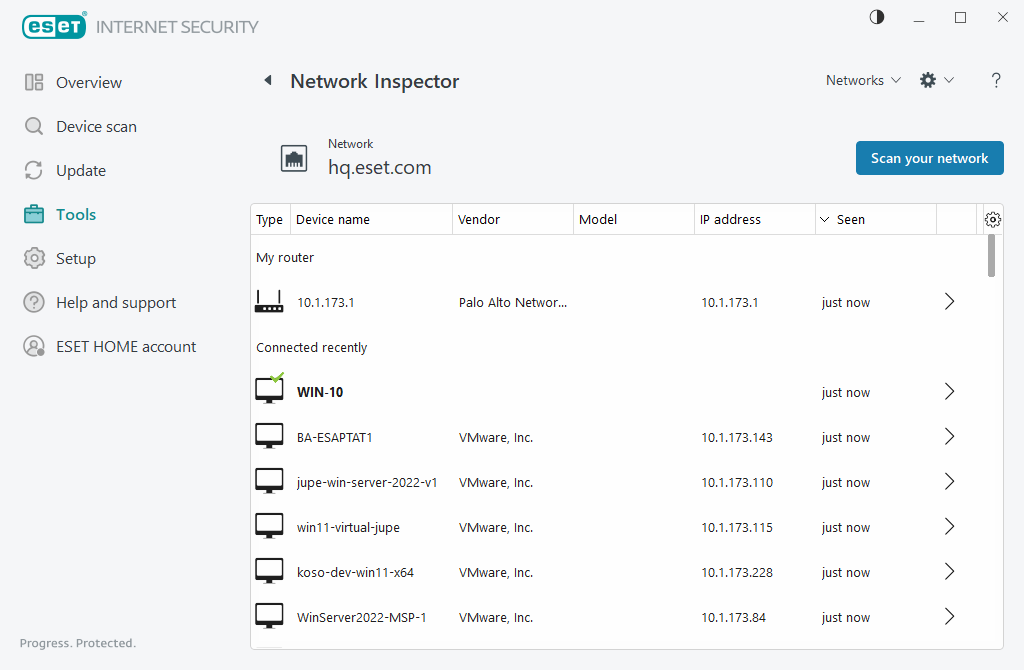Image resolution: width=1024 pixels, height=670 pixels.
Task: Click the koso-dev-win11-x64 device name
Action: pyautogui.click(x=355, y=572)
